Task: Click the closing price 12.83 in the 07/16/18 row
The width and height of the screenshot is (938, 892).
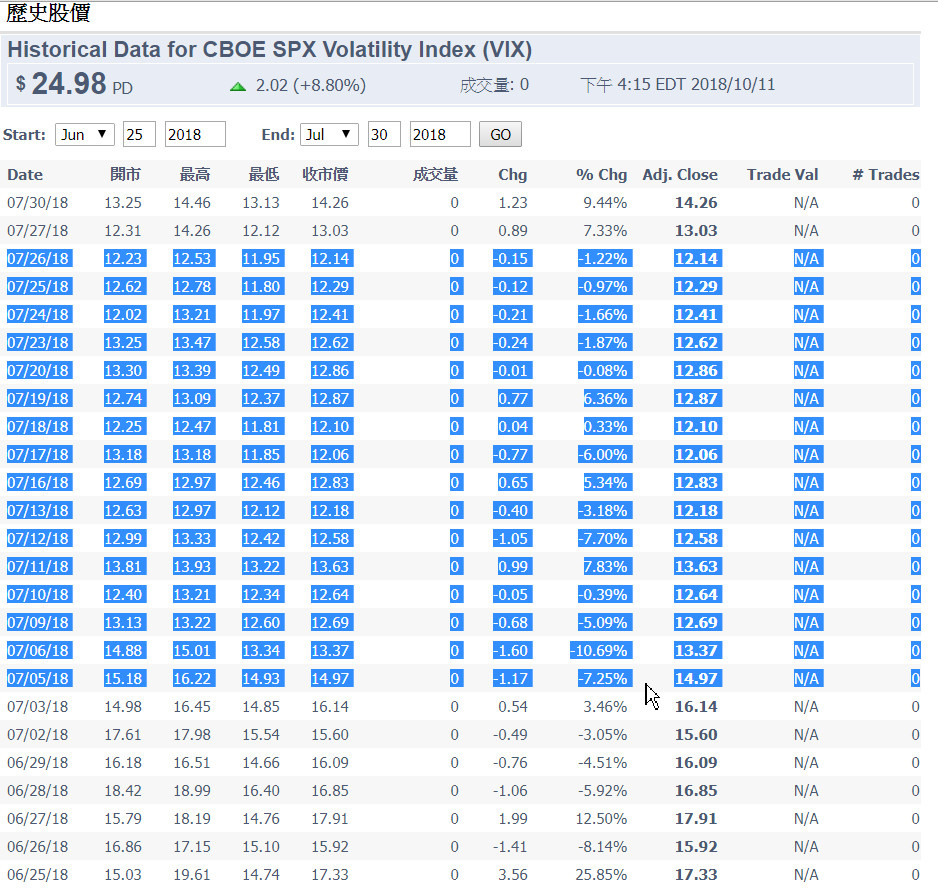Action: pos(331,482)
